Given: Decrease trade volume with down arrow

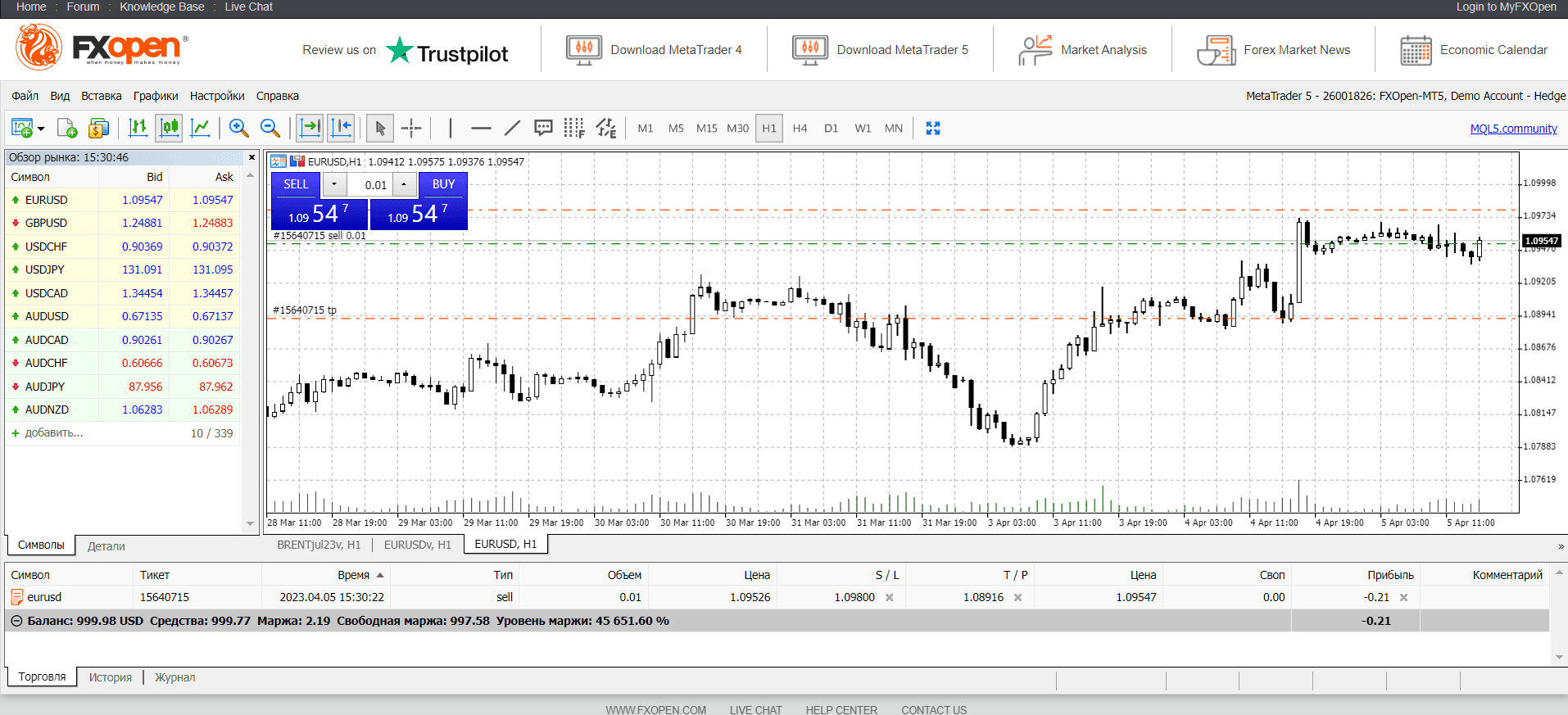Looking at the screenshot, I should (334, 184).
